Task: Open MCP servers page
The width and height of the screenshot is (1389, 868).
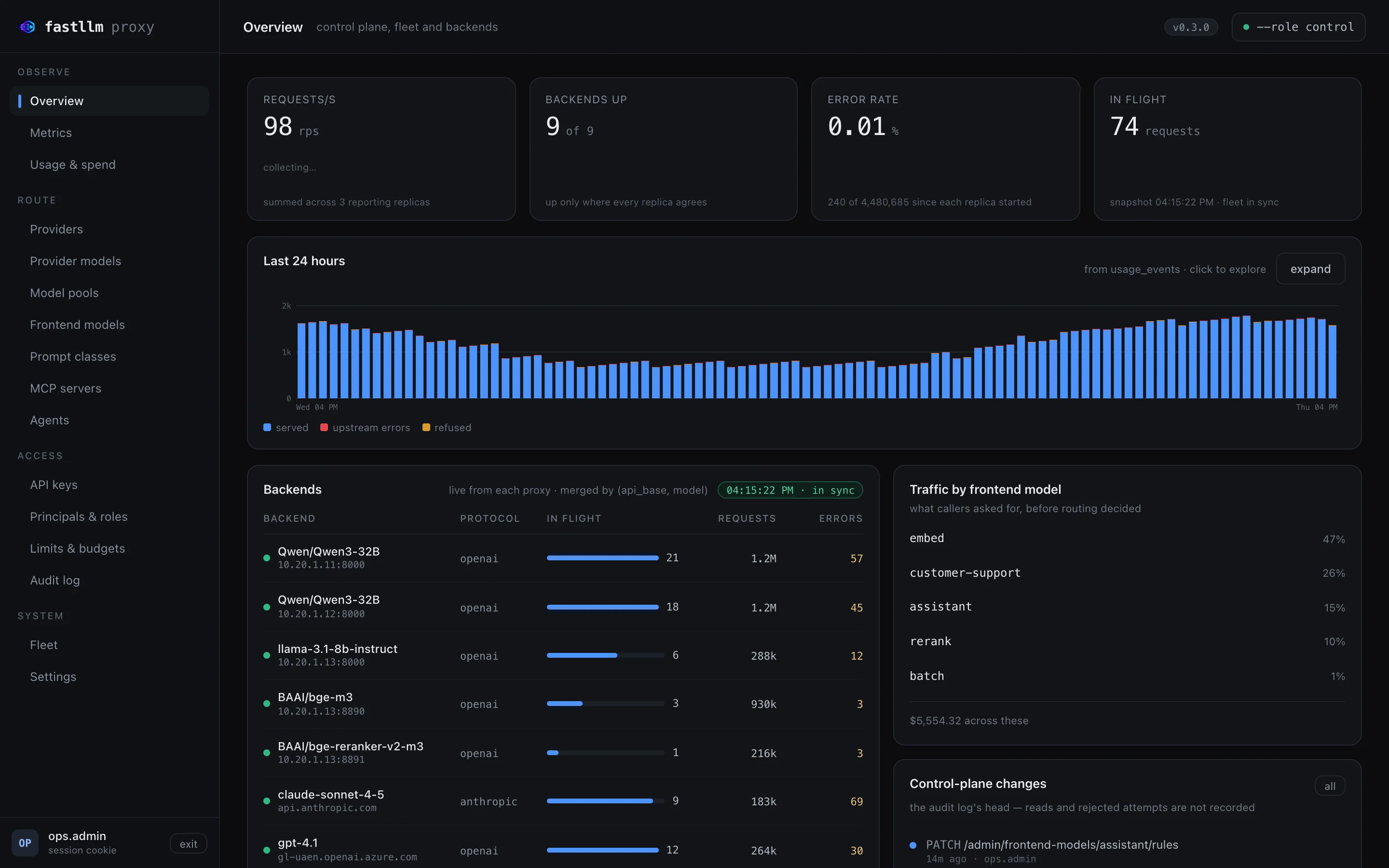Action: click(109, 389)
